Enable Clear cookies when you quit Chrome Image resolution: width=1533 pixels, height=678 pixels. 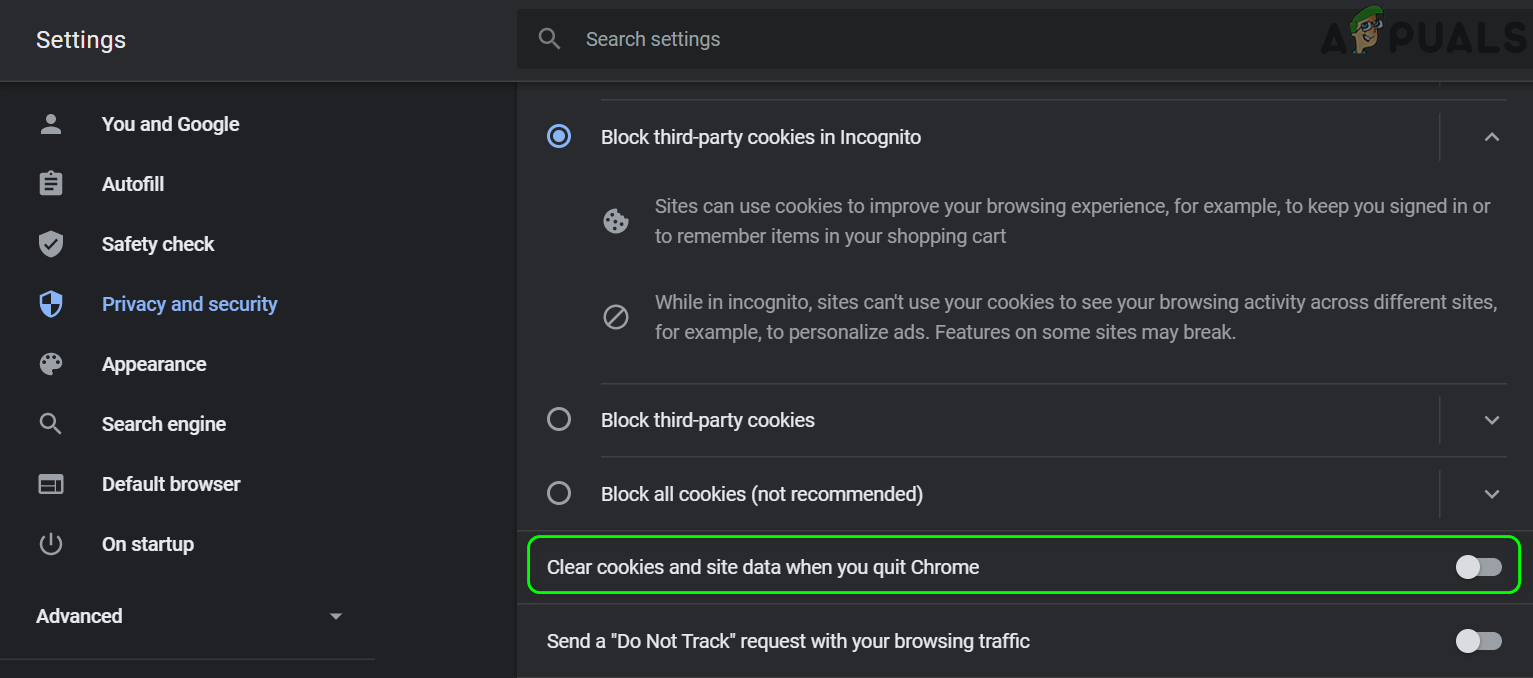(x=1478, y=567)
